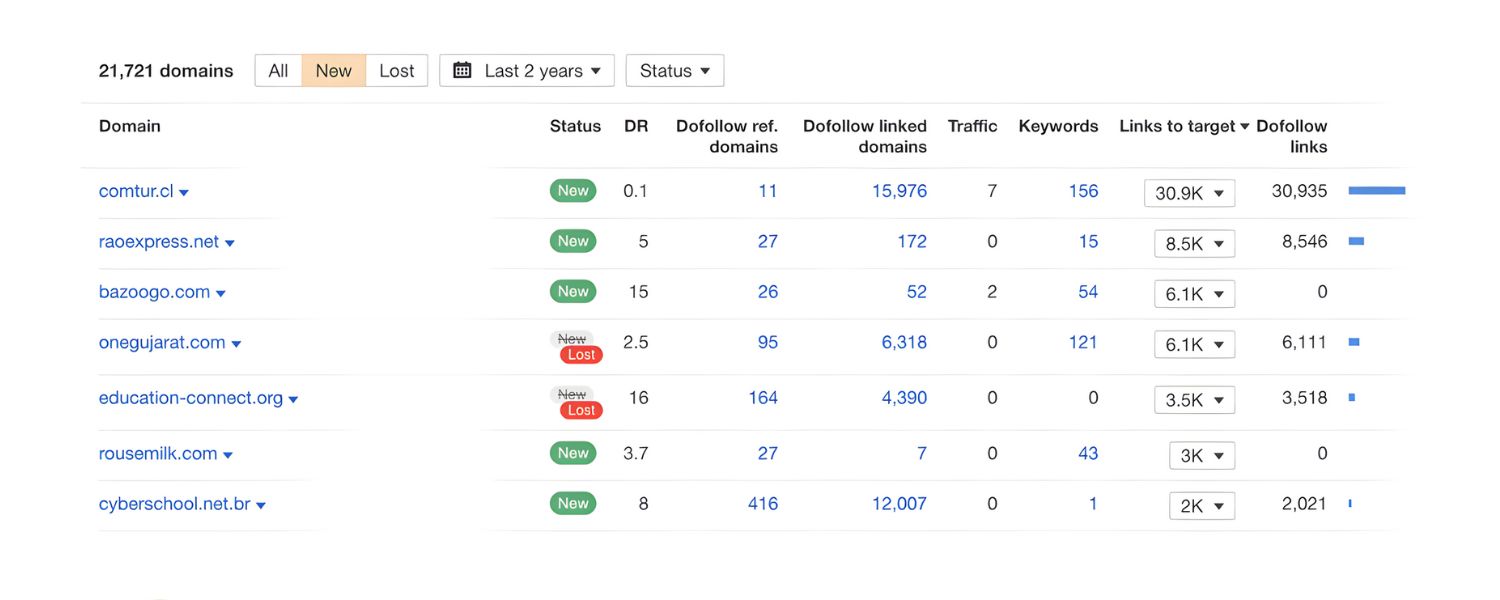Screen dimensions: 1500x600
Task: Expand the caret next to raoexpress.net
Action: click(231, 242)
